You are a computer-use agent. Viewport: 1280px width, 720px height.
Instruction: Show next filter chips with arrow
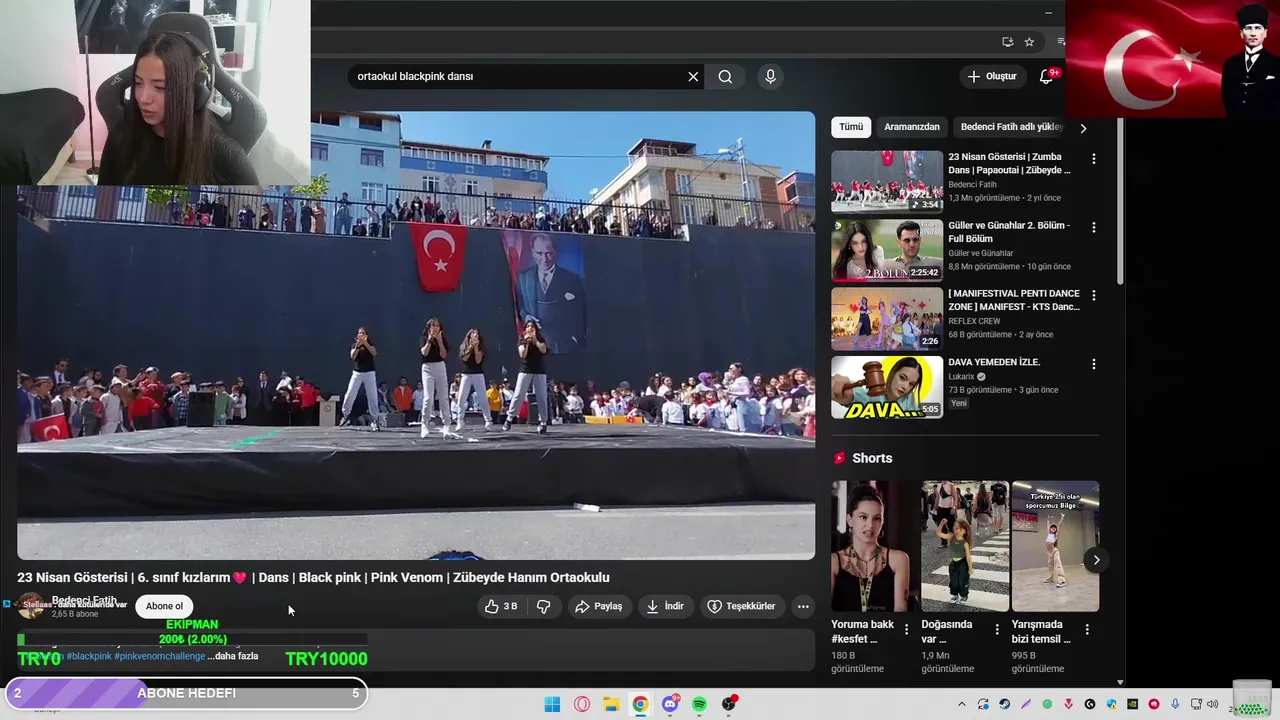tap(1083, 128)
